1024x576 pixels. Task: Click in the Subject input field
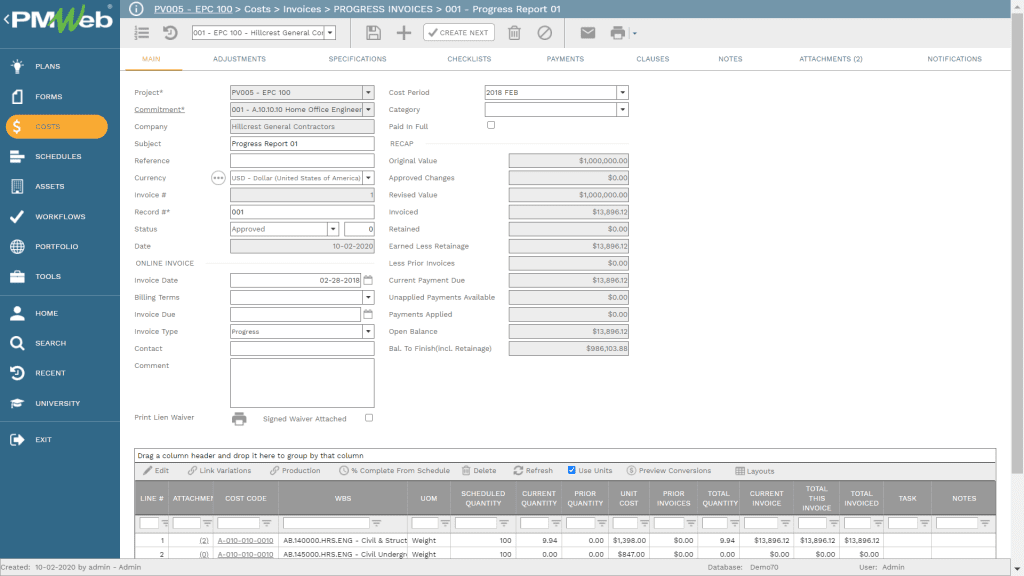[302, 144]
